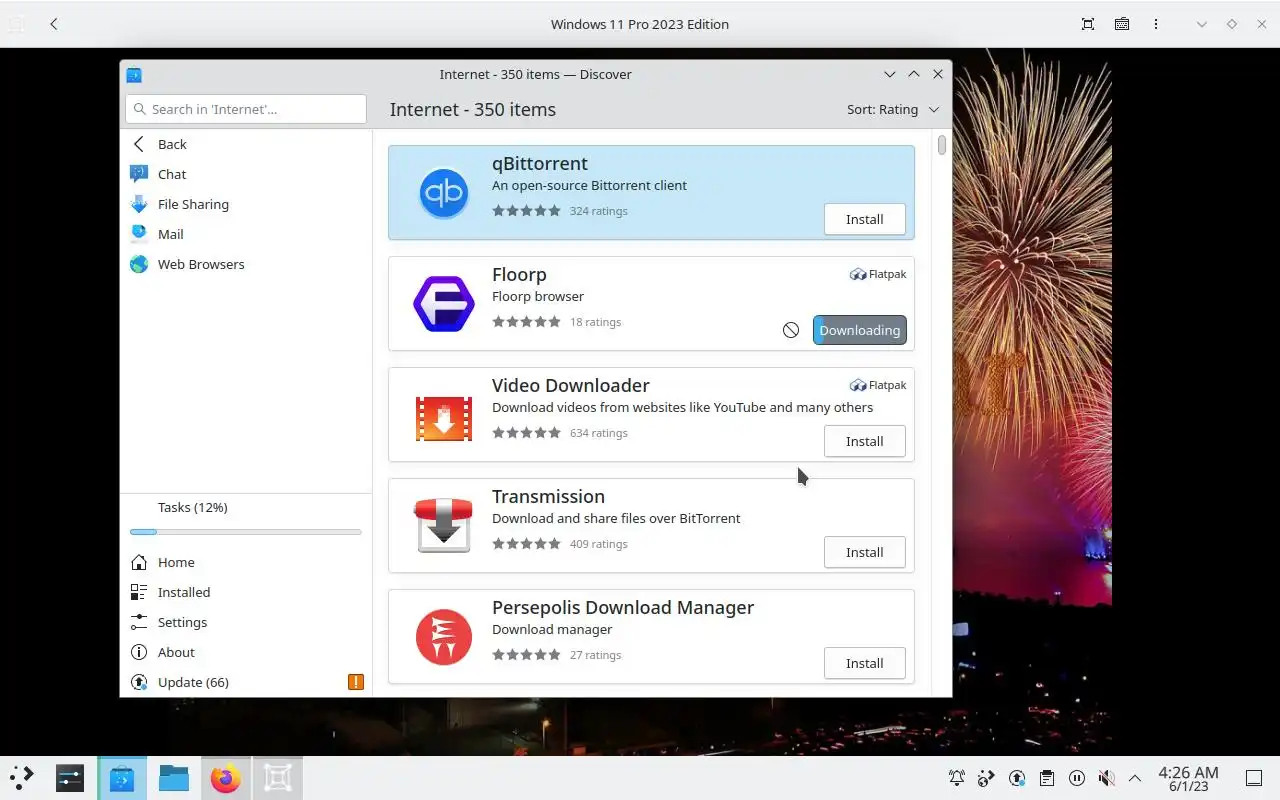
Task: Open the system settings taskbar icon
Action: pos(70,778)
